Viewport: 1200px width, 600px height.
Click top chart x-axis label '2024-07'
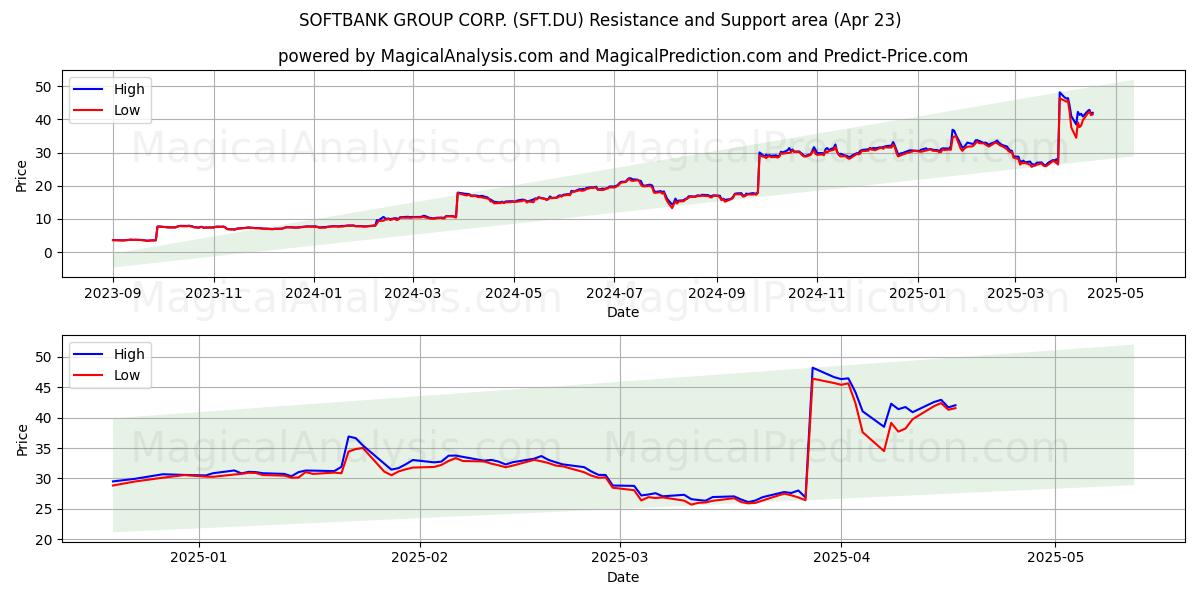(x=614, y=294)
